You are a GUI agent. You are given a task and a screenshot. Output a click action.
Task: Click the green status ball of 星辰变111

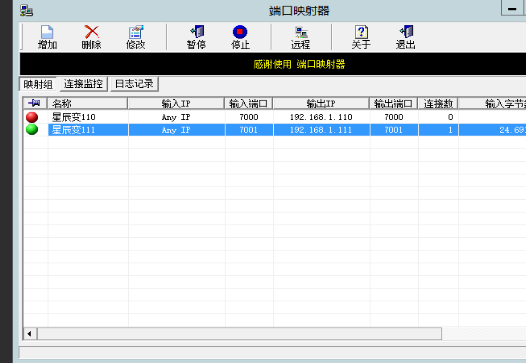[x=32, y=129]
